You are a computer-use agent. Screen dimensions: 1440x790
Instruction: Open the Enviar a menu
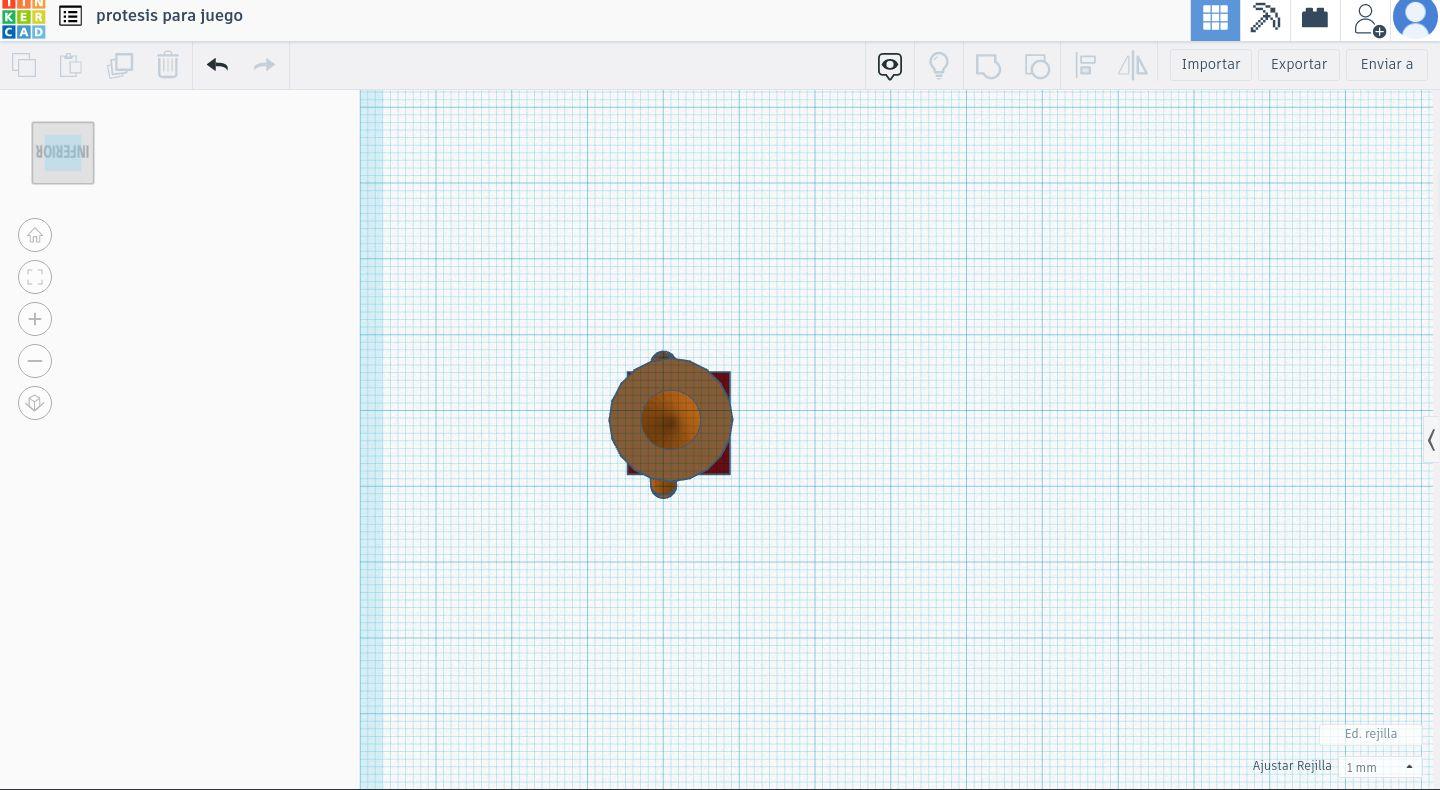coord(1387,64)
